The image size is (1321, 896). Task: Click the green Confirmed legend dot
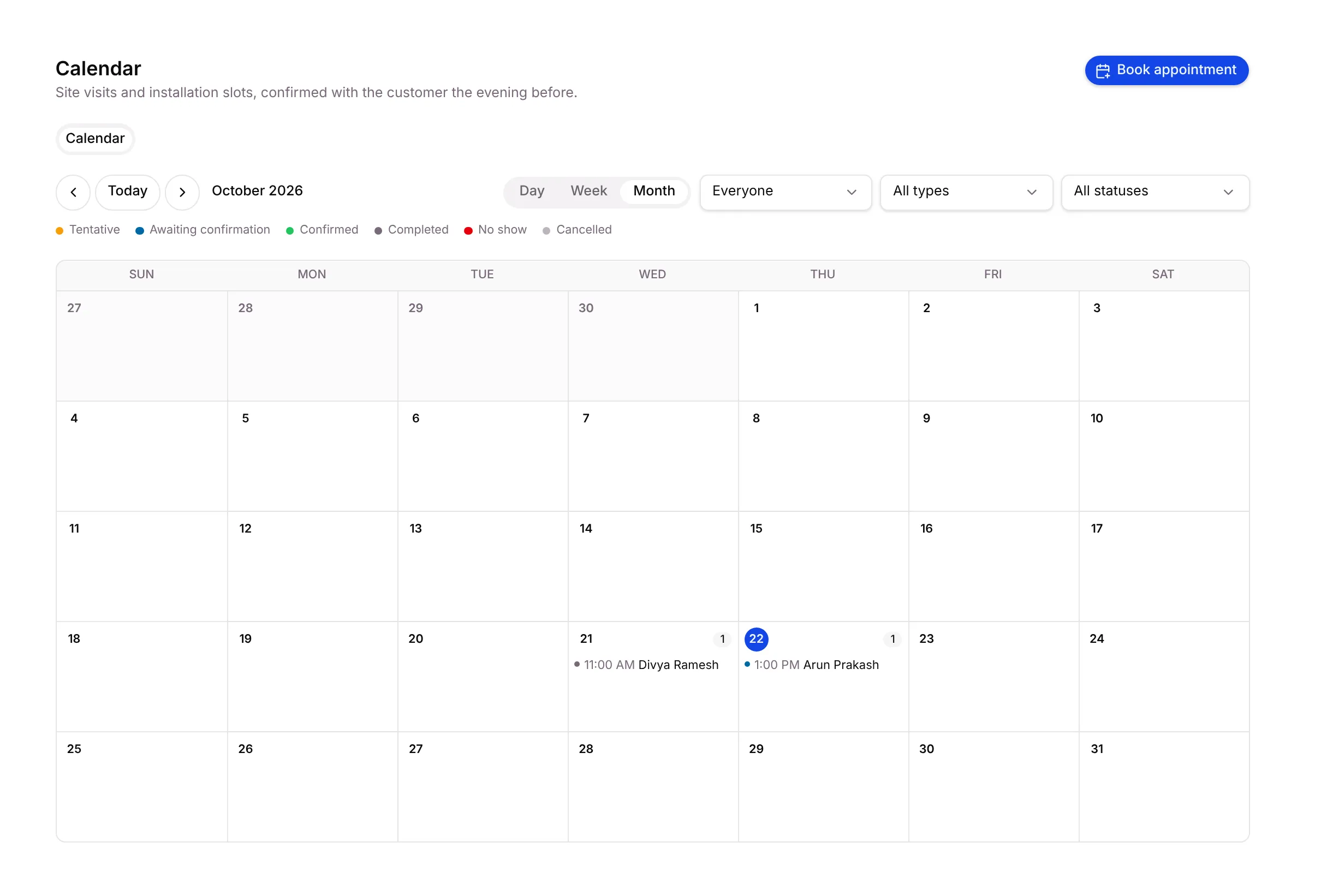coord(290,231)
